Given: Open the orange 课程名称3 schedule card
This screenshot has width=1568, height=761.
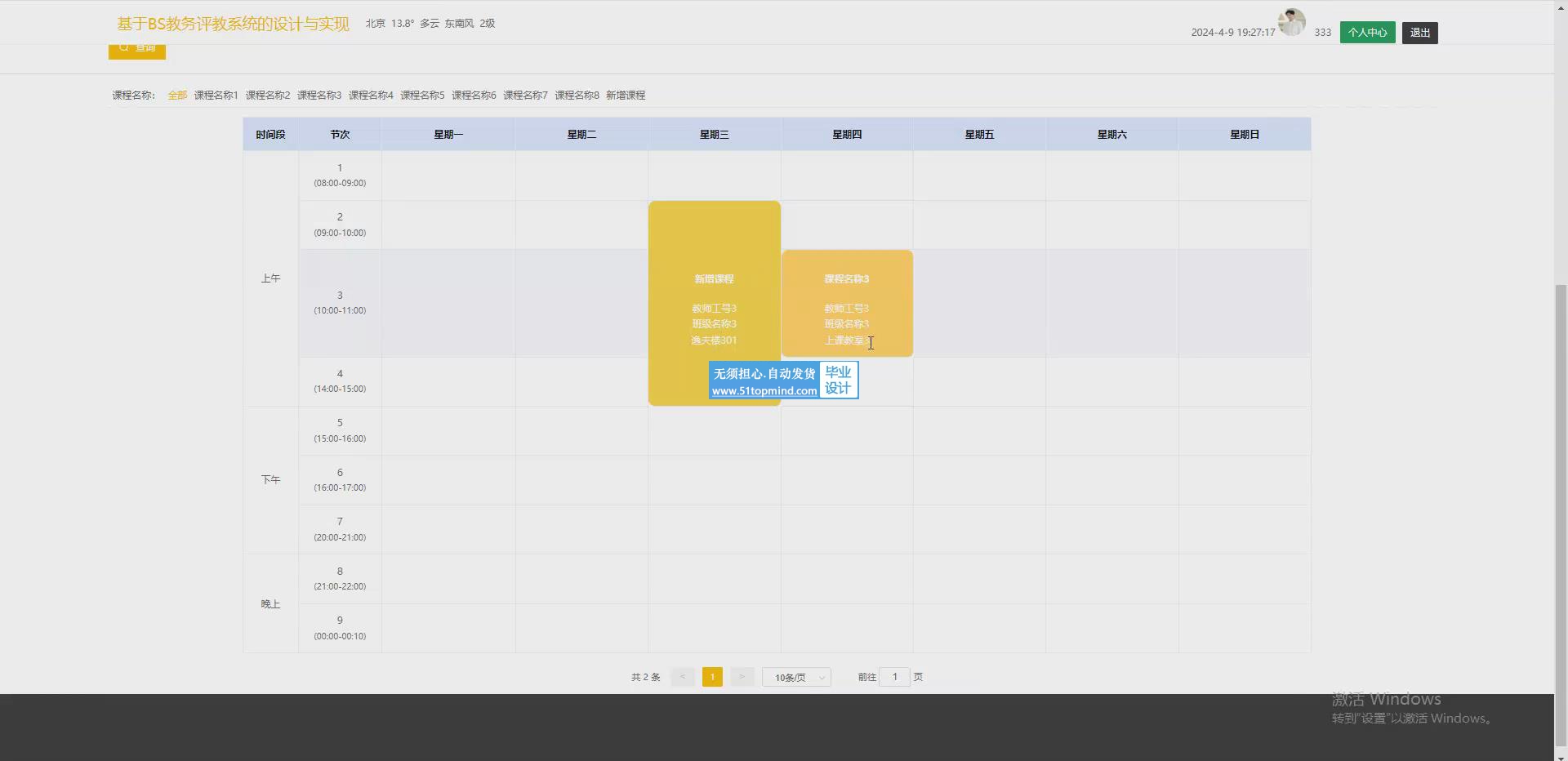Looking at the screenshot, I should click(847, 303).
